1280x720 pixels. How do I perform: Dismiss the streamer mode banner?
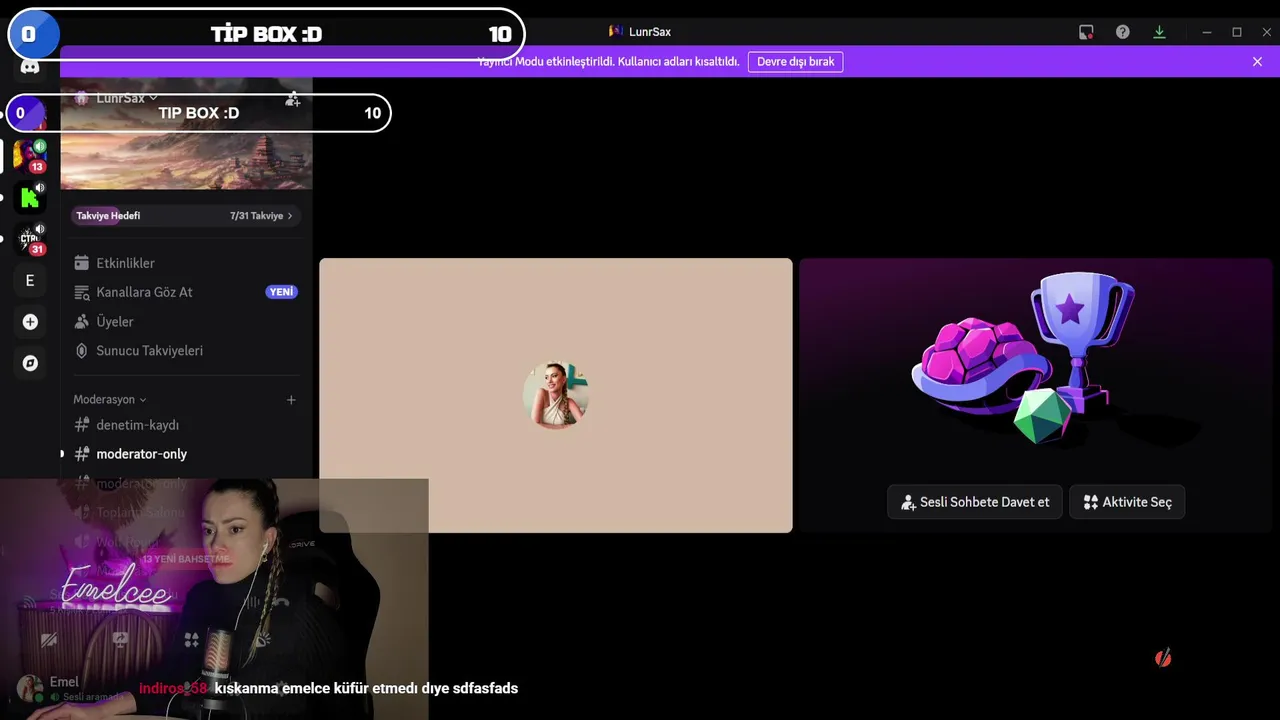click(x=1257, y=62)
